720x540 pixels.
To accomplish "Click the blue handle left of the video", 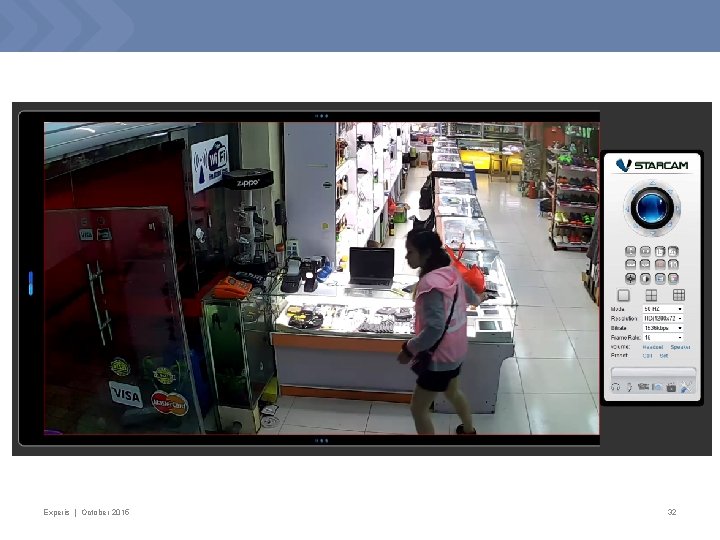I will tap(31, 283).
